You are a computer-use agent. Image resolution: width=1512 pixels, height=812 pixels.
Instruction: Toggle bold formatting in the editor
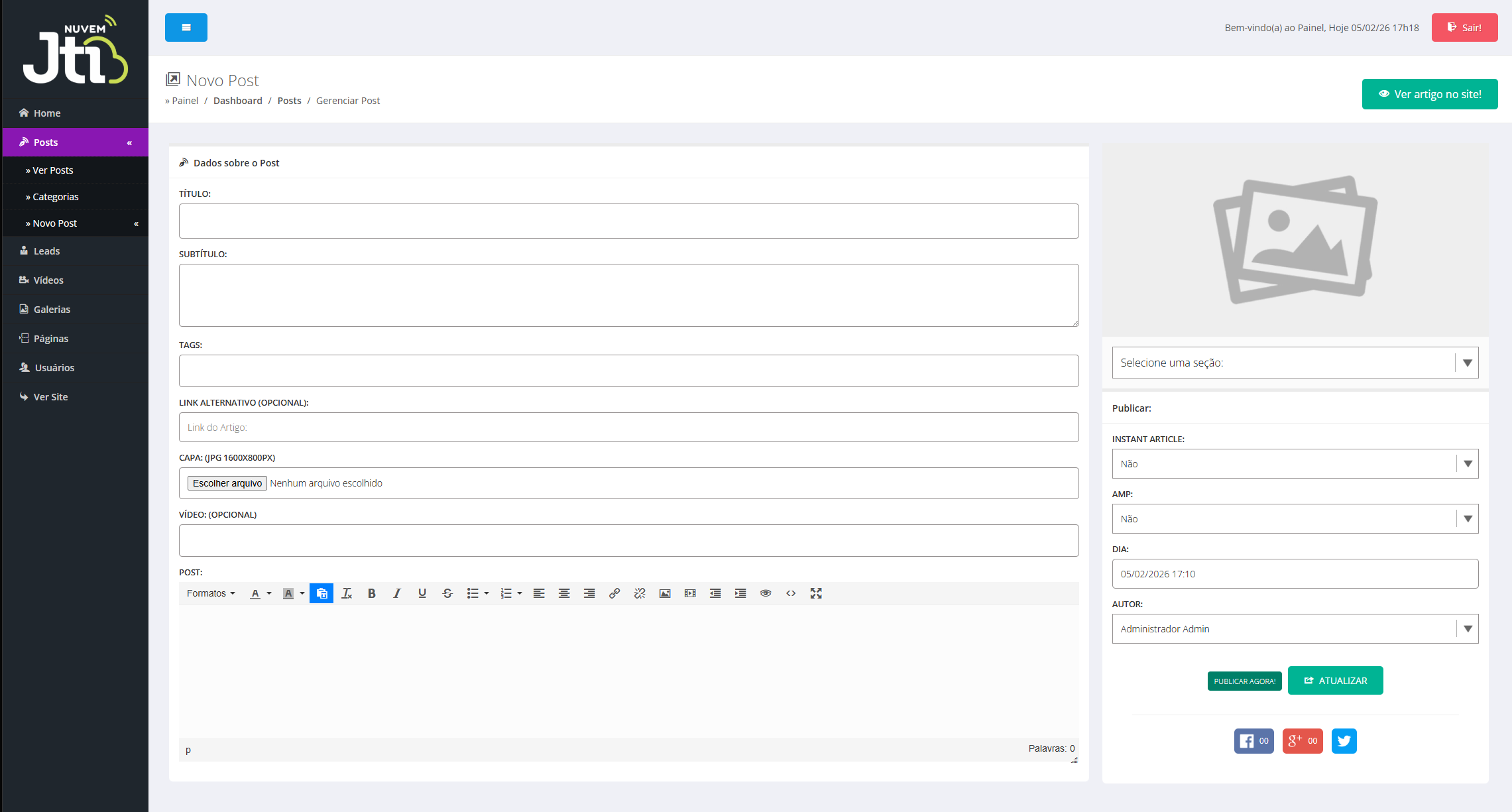(x=372, y=593)
